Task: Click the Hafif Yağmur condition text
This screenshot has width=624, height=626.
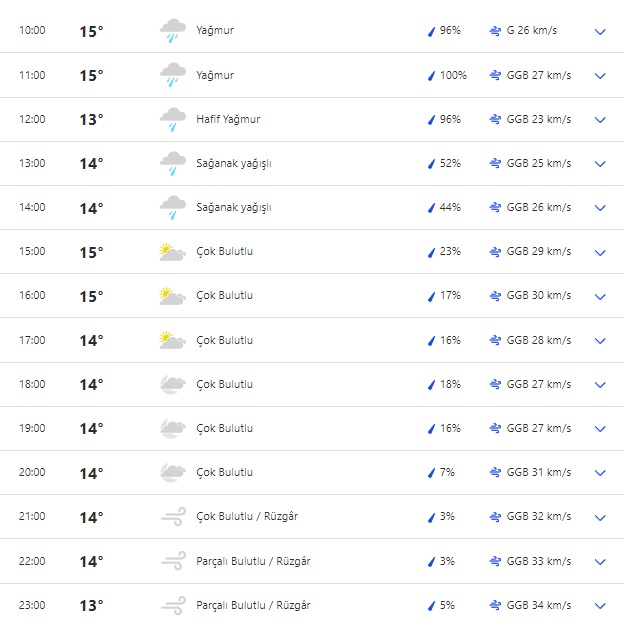Action: point(228,120)
